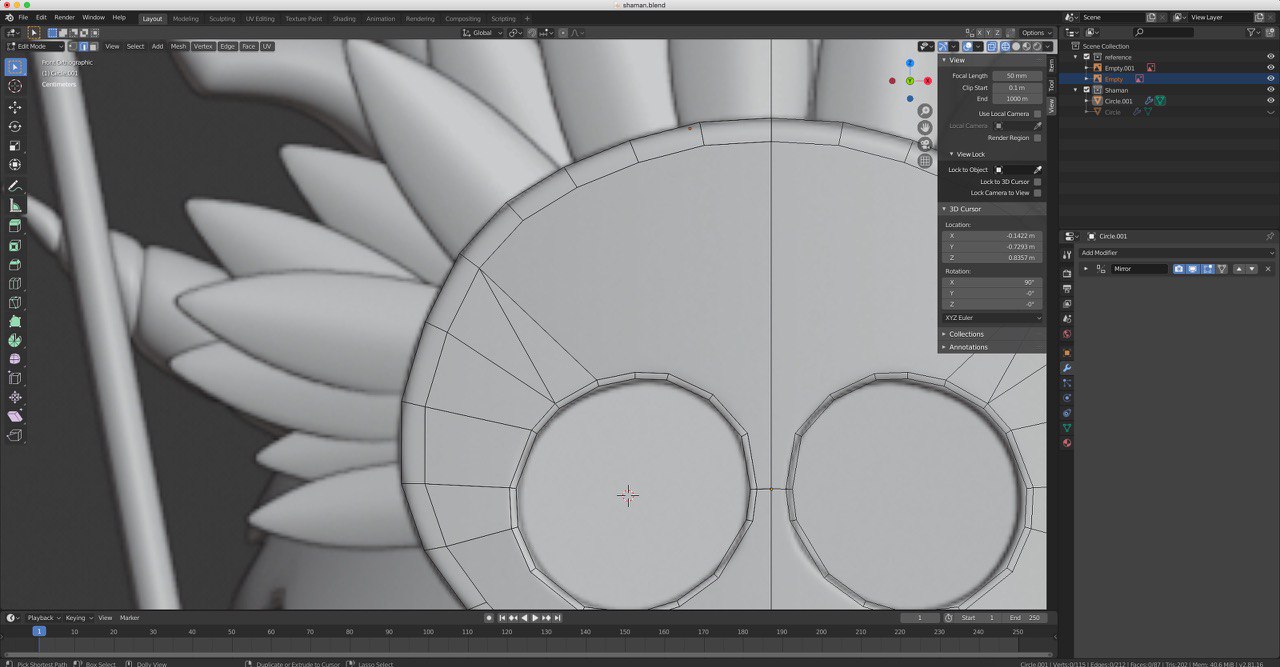
Task: Select the Inset Faces tool
Action: tap(15, 245)
